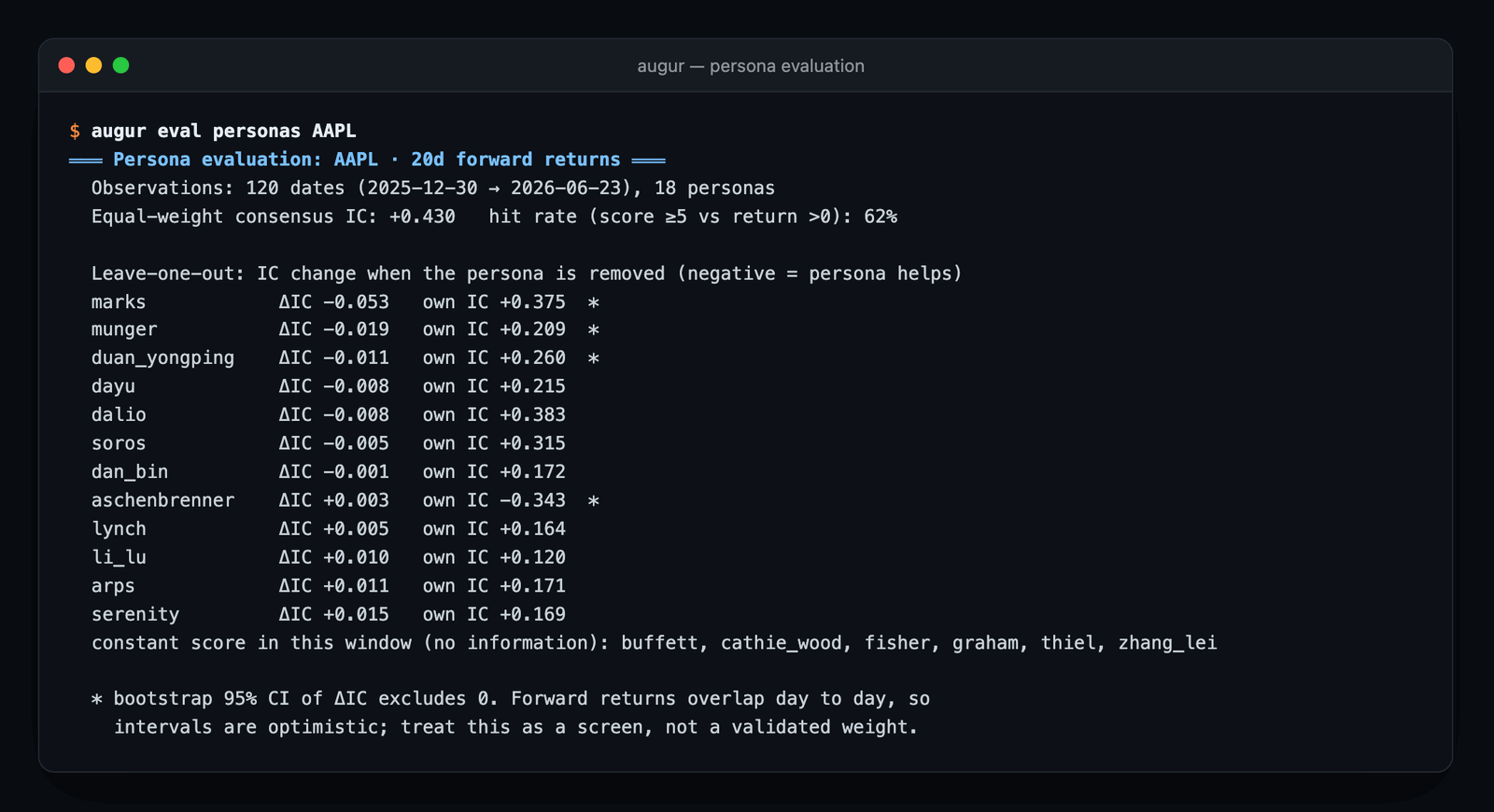Click own IC '+0.172' in dan_bin row
The height and width of the screenshot is (812, 1494).
point(532,472)
